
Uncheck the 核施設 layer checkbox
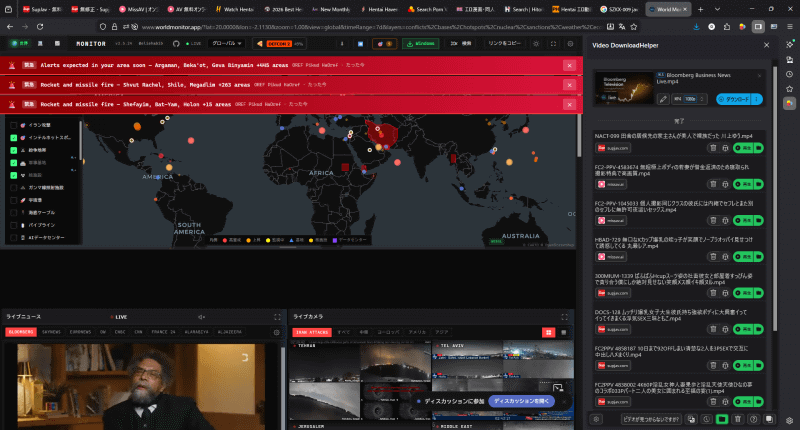[14, 175]
